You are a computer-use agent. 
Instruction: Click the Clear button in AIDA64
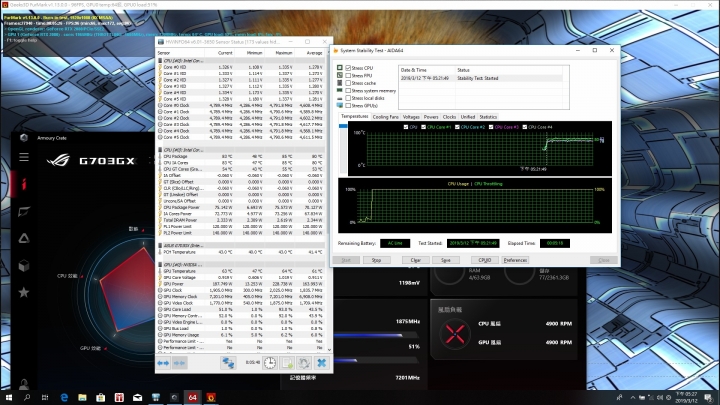[416, 260]
